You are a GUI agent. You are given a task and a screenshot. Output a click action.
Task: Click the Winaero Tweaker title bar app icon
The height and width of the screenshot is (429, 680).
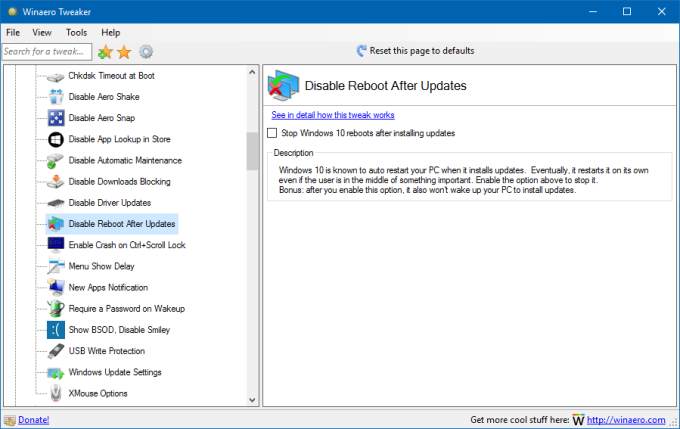coord(13,12)
